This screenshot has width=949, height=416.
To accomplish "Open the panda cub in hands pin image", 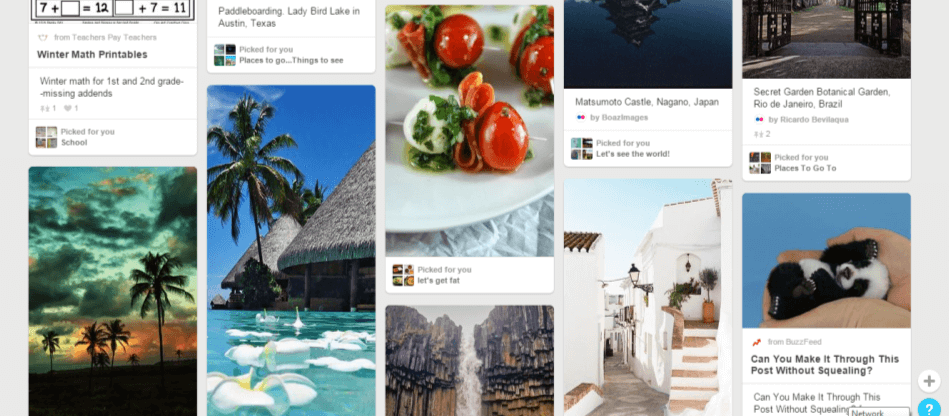I will 826,260.
